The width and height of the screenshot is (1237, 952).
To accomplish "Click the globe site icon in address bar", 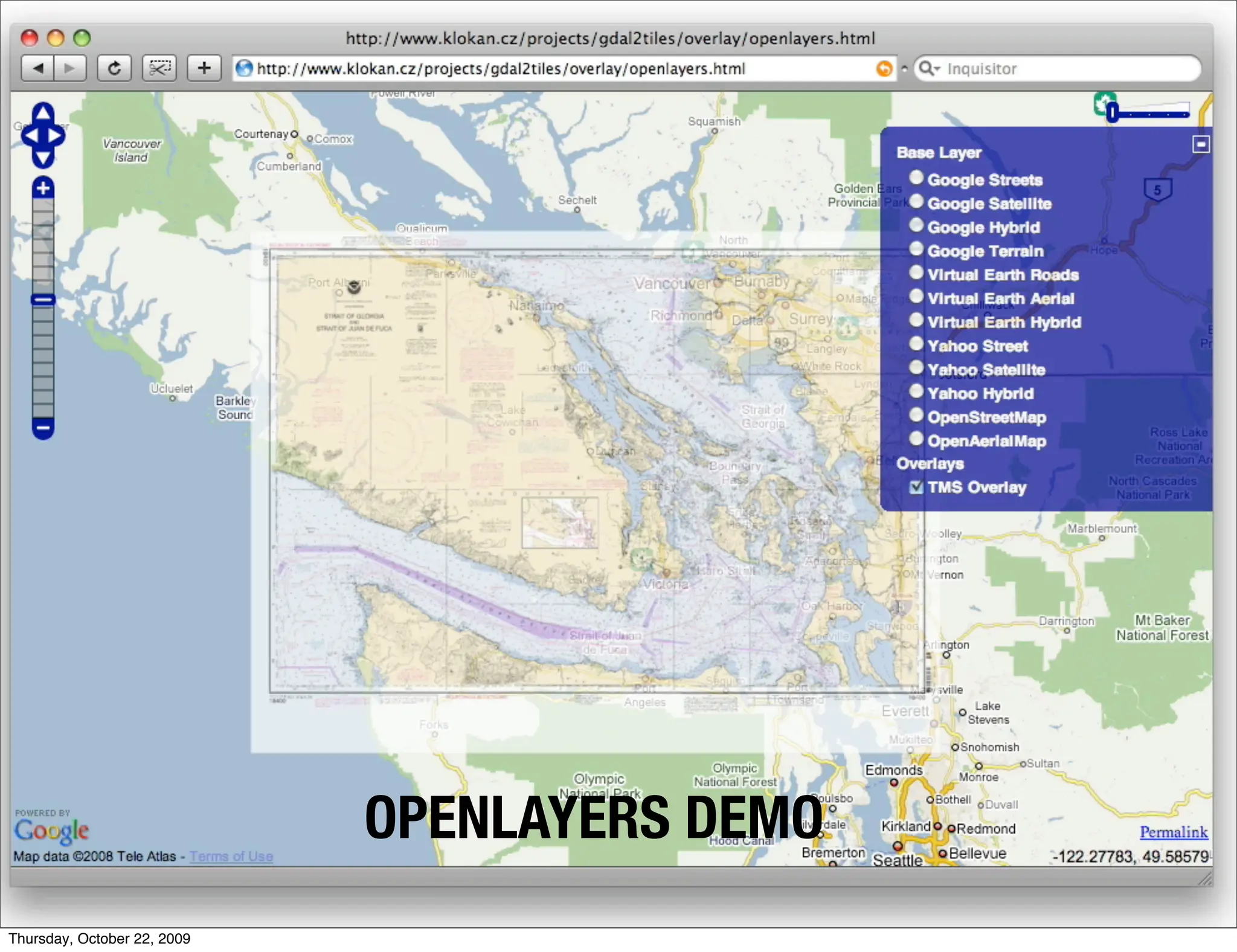I will (244, 68).
